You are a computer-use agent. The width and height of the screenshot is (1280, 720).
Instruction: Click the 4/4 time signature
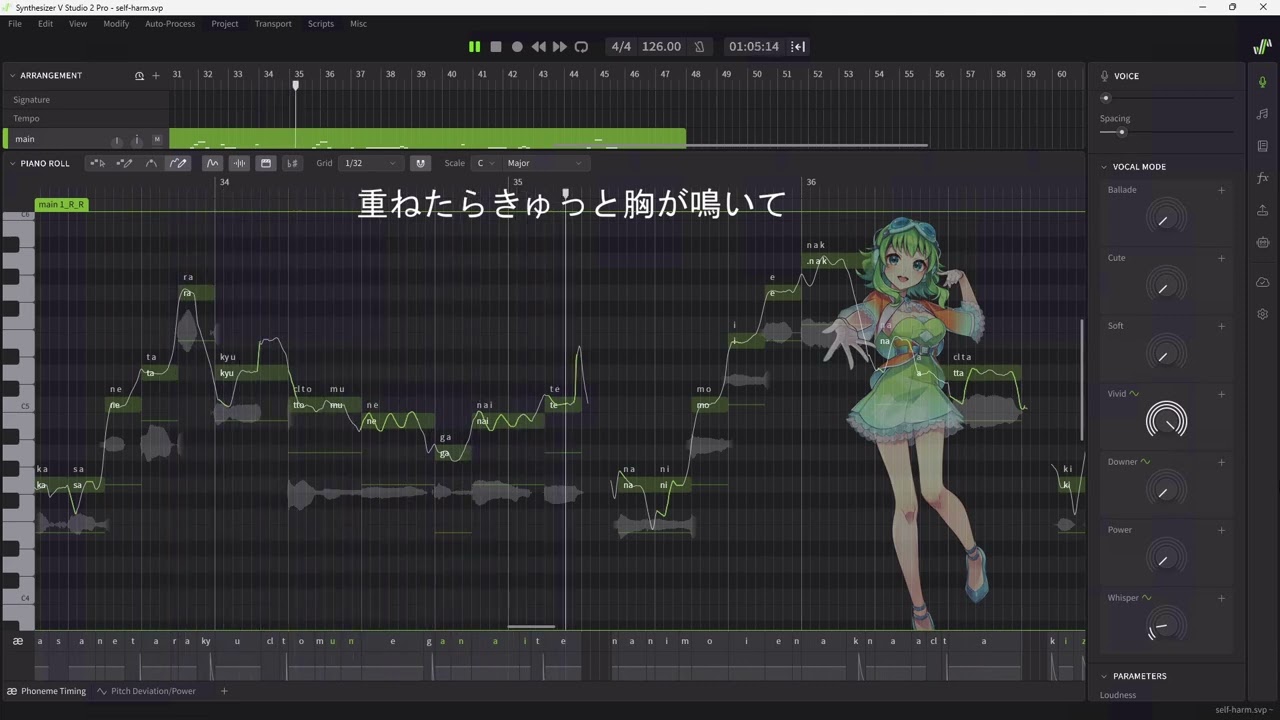pyautogui.click(x=621, y=47)
